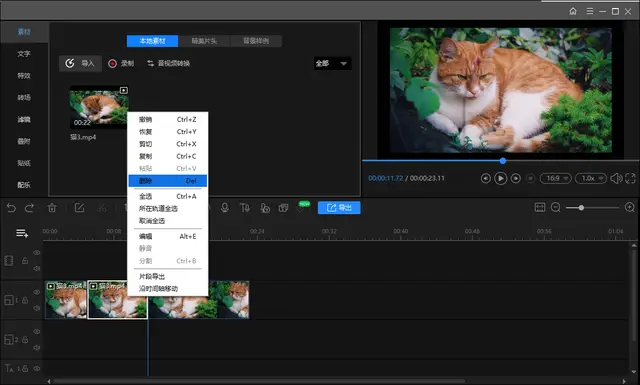
Task: Select 恢复 Ctrl+Y in the context menu
Action: tap(168, 132)
